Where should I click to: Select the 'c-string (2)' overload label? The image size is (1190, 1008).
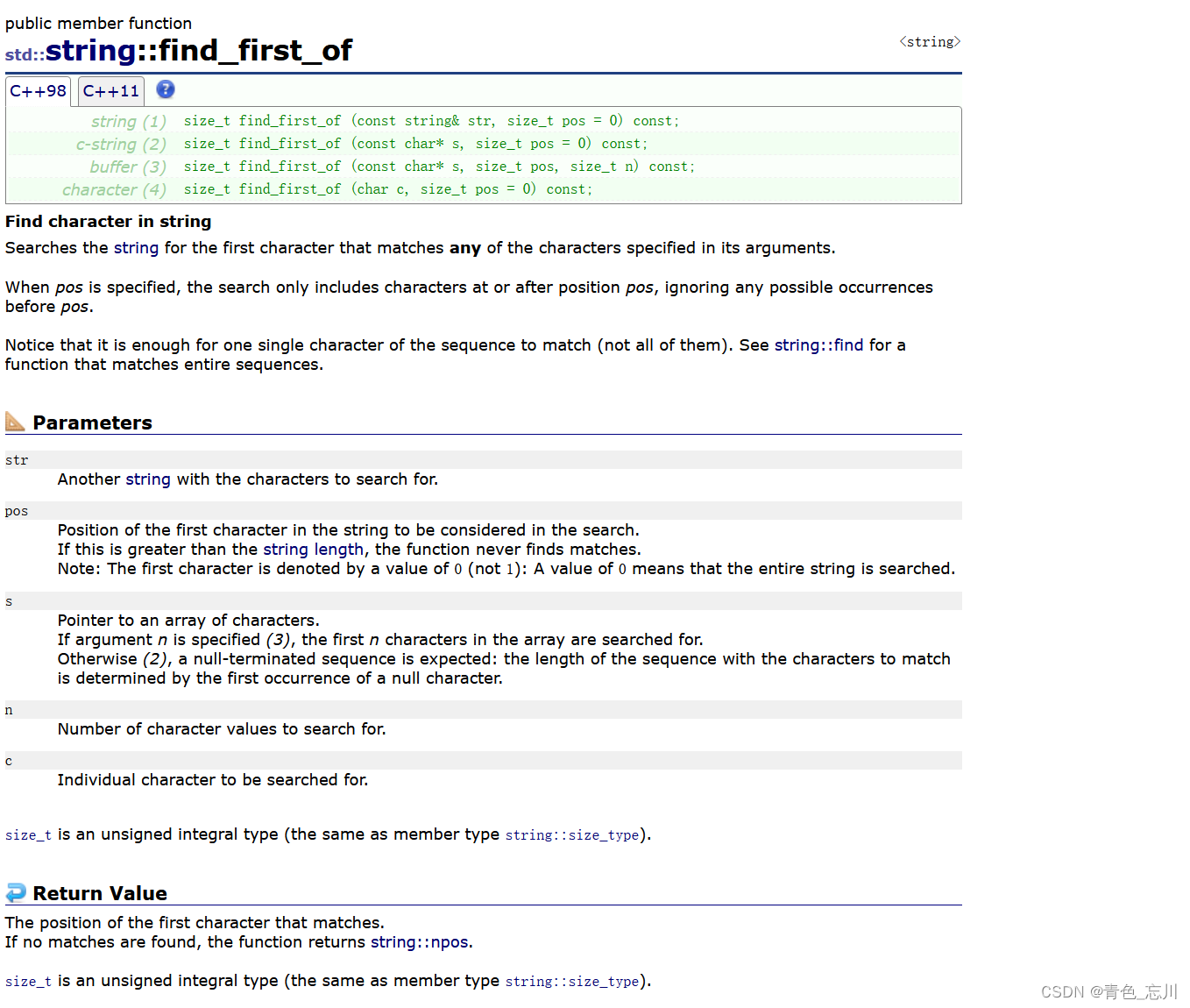pos(121,144)
